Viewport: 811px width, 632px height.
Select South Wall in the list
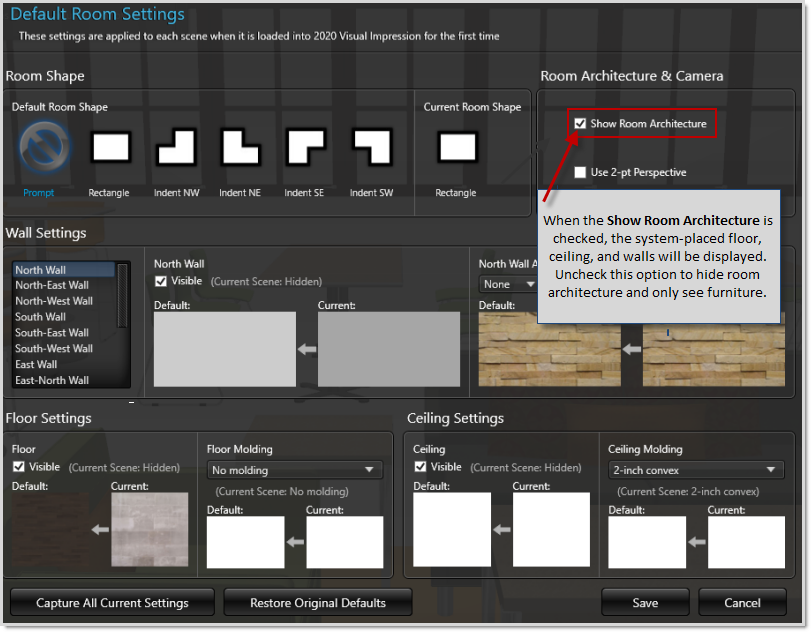coord(64,317)
